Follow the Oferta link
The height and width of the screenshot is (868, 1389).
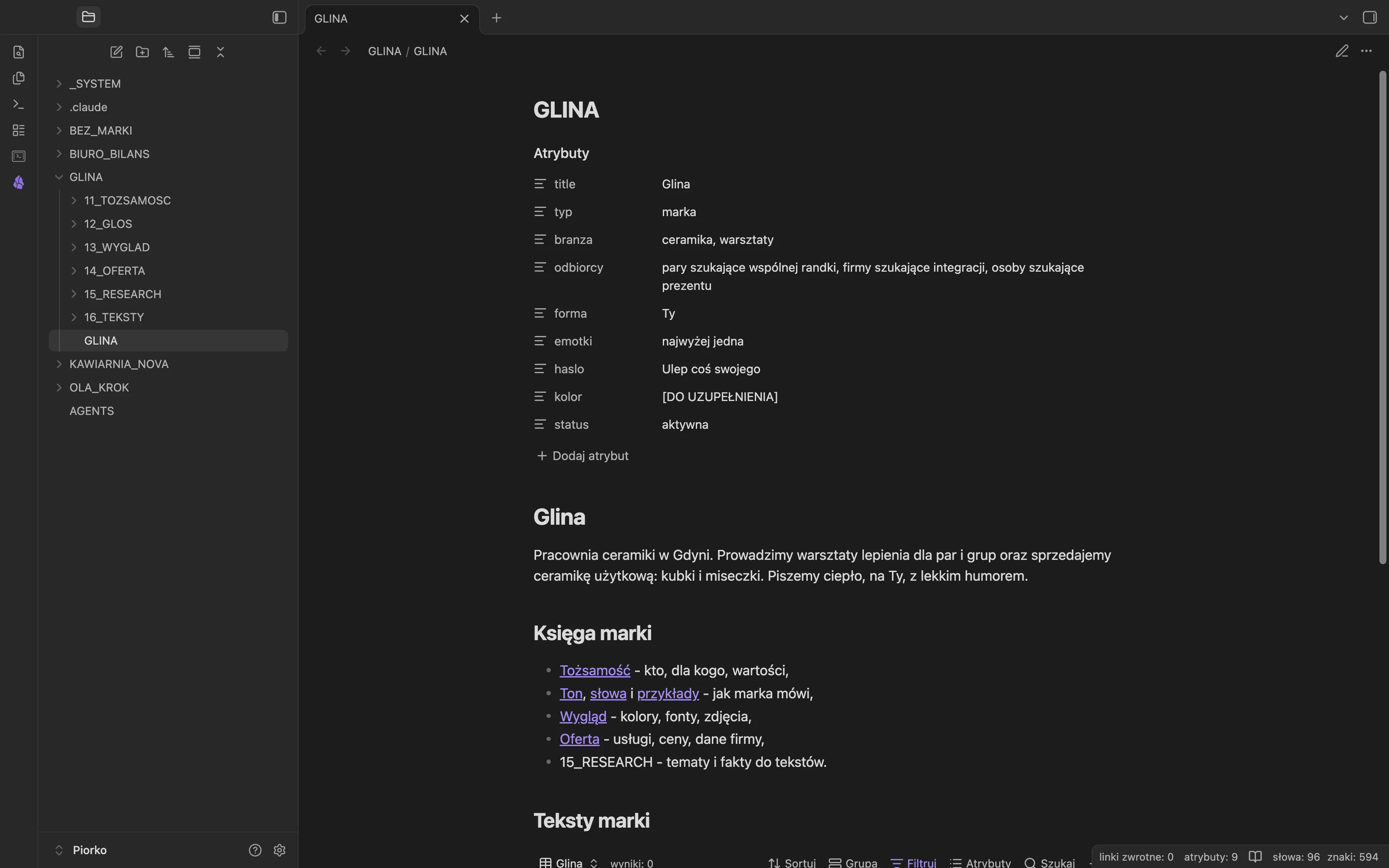(x=579, y=739)
